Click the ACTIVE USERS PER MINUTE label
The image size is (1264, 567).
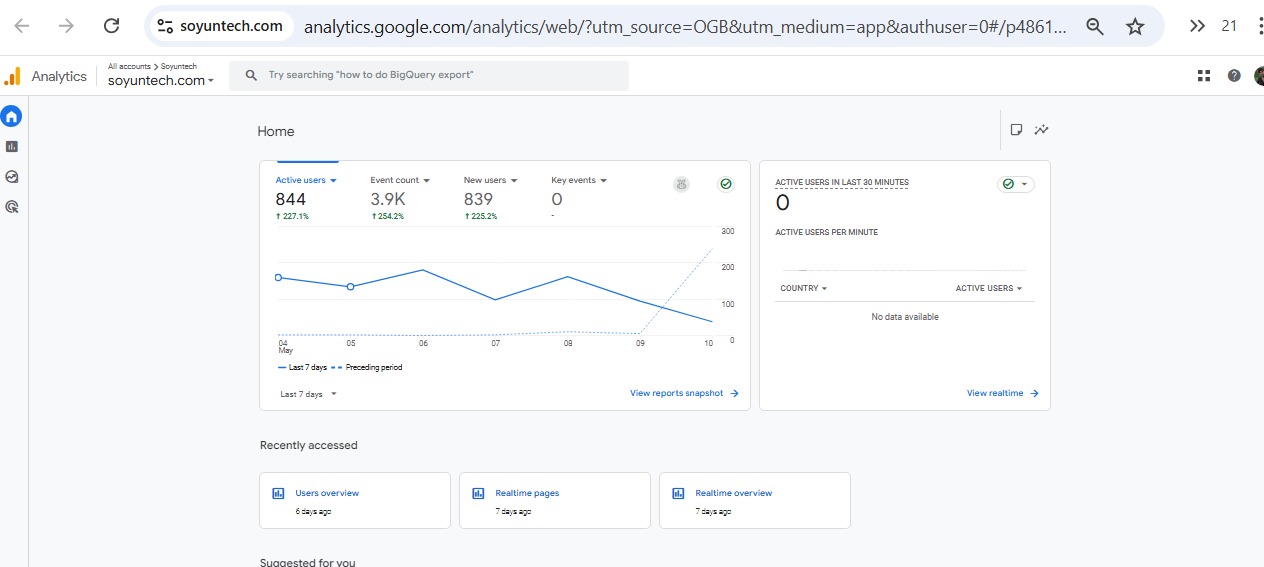click(827, 232)
